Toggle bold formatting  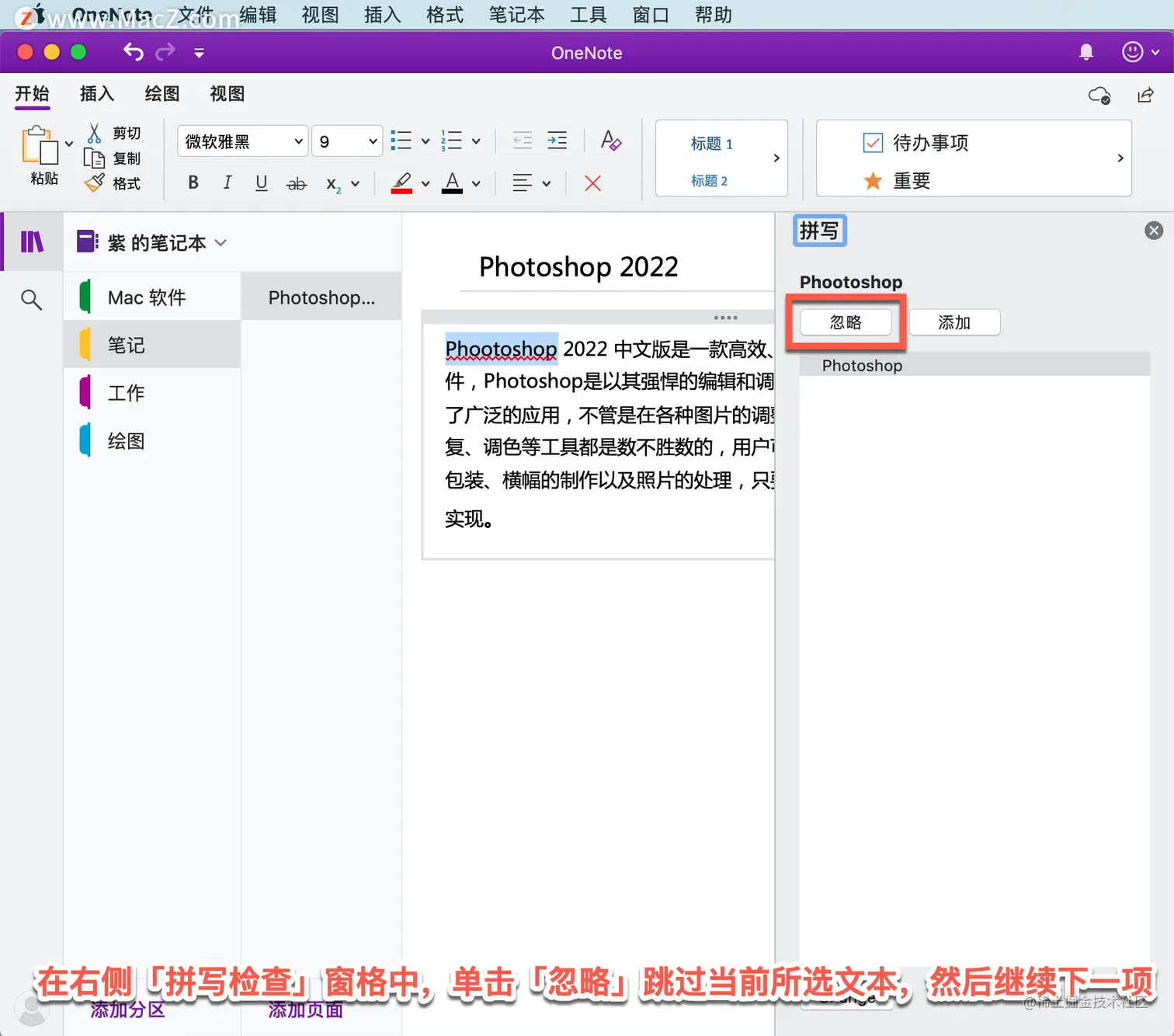(x=193, y=183)
